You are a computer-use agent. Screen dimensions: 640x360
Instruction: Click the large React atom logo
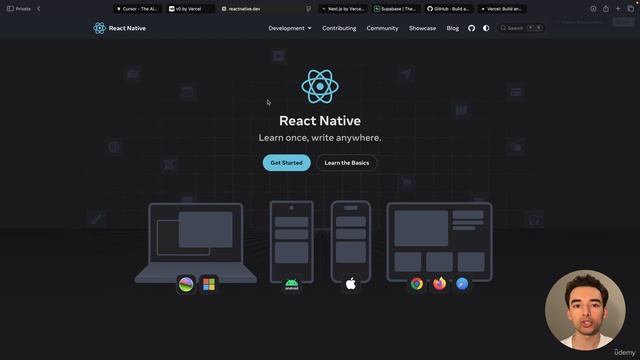(x=320, y=87)
